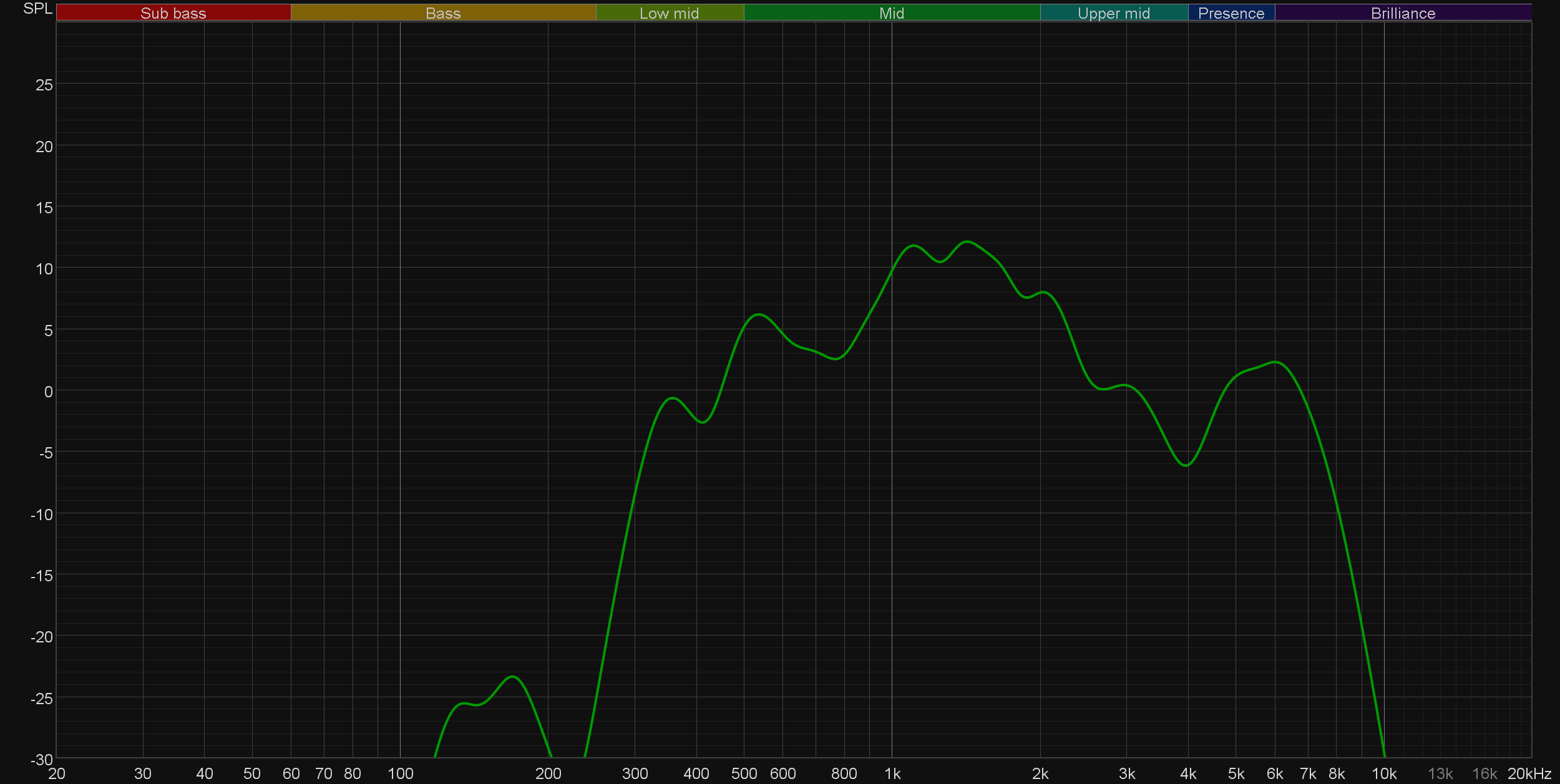
Task: Click the curve's peak near 530 Hz
Action: click(758, 314)
